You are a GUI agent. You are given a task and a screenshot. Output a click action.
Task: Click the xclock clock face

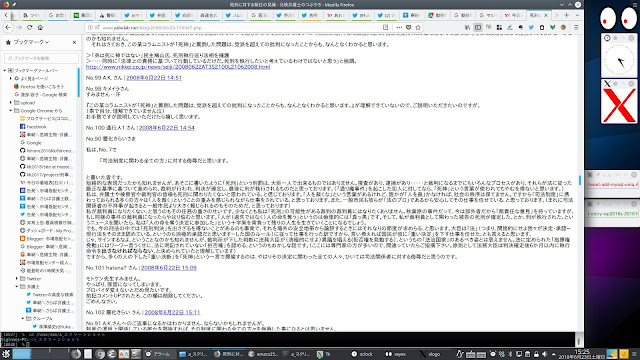[619, 60]
